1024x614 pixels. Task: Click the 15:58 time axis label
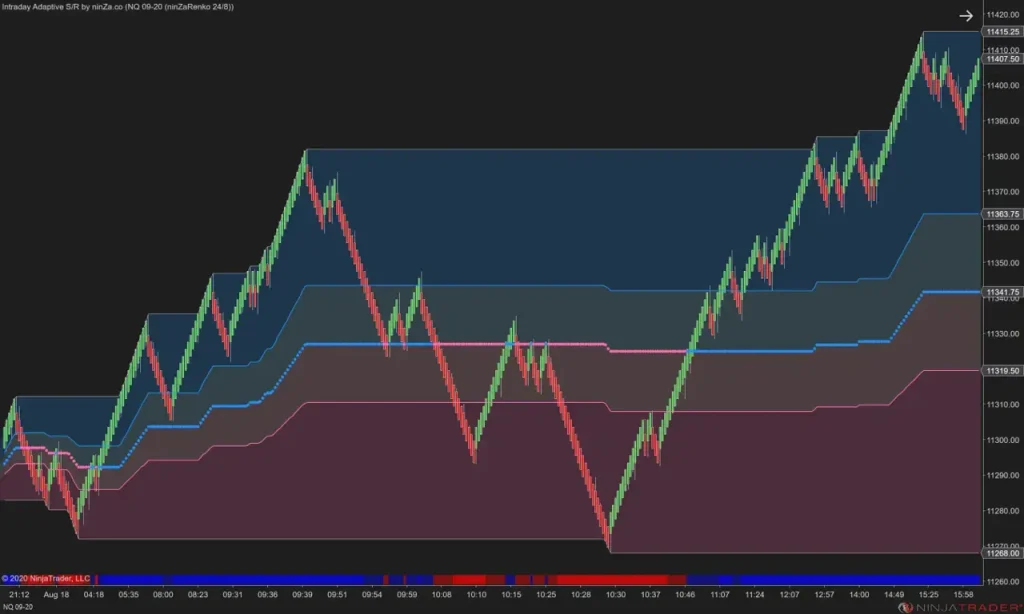(964, 594)
